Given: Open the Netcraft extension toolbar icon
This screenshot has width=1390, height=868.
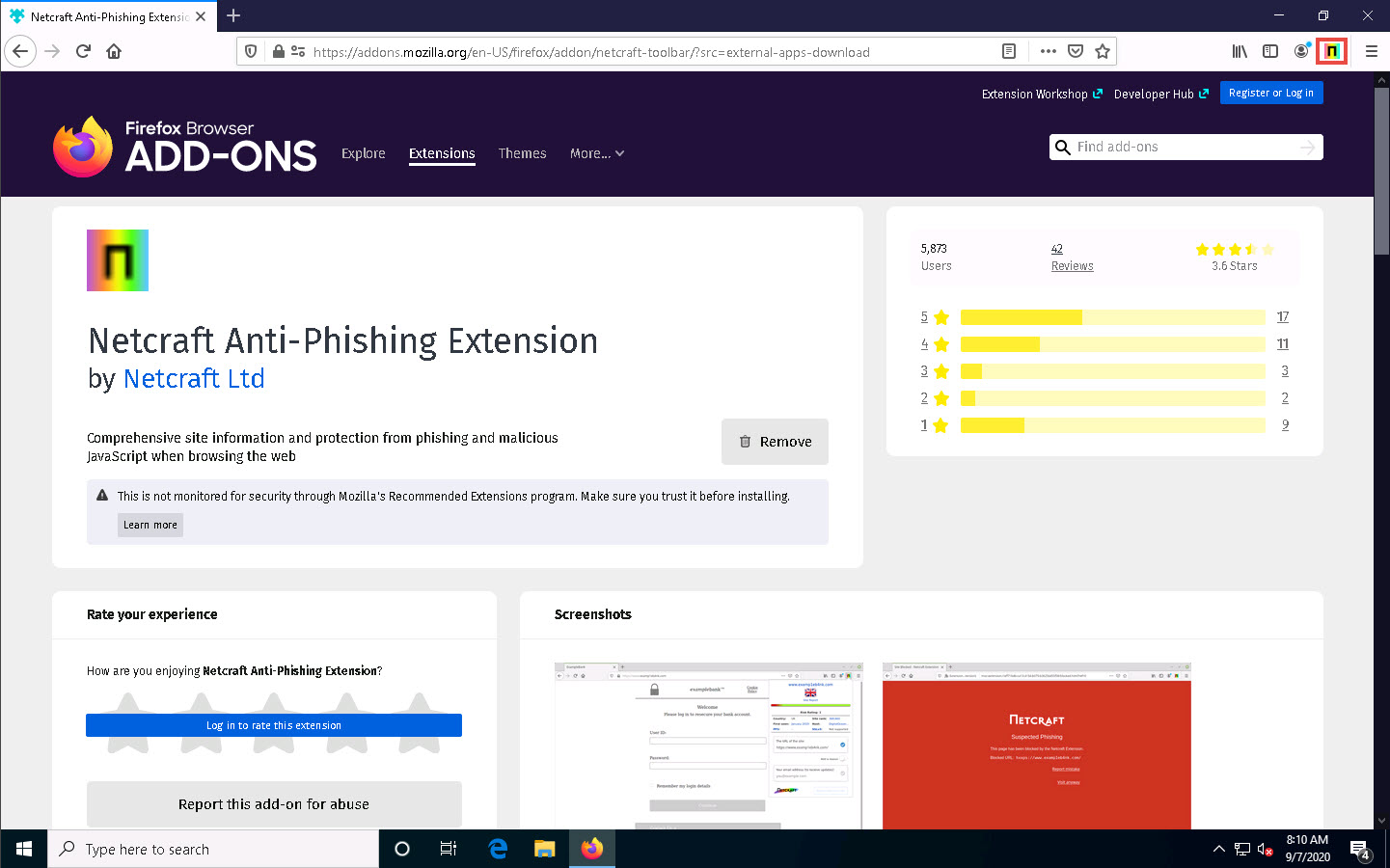Looking at the screenshot, I should click(x=1332, y=51).
